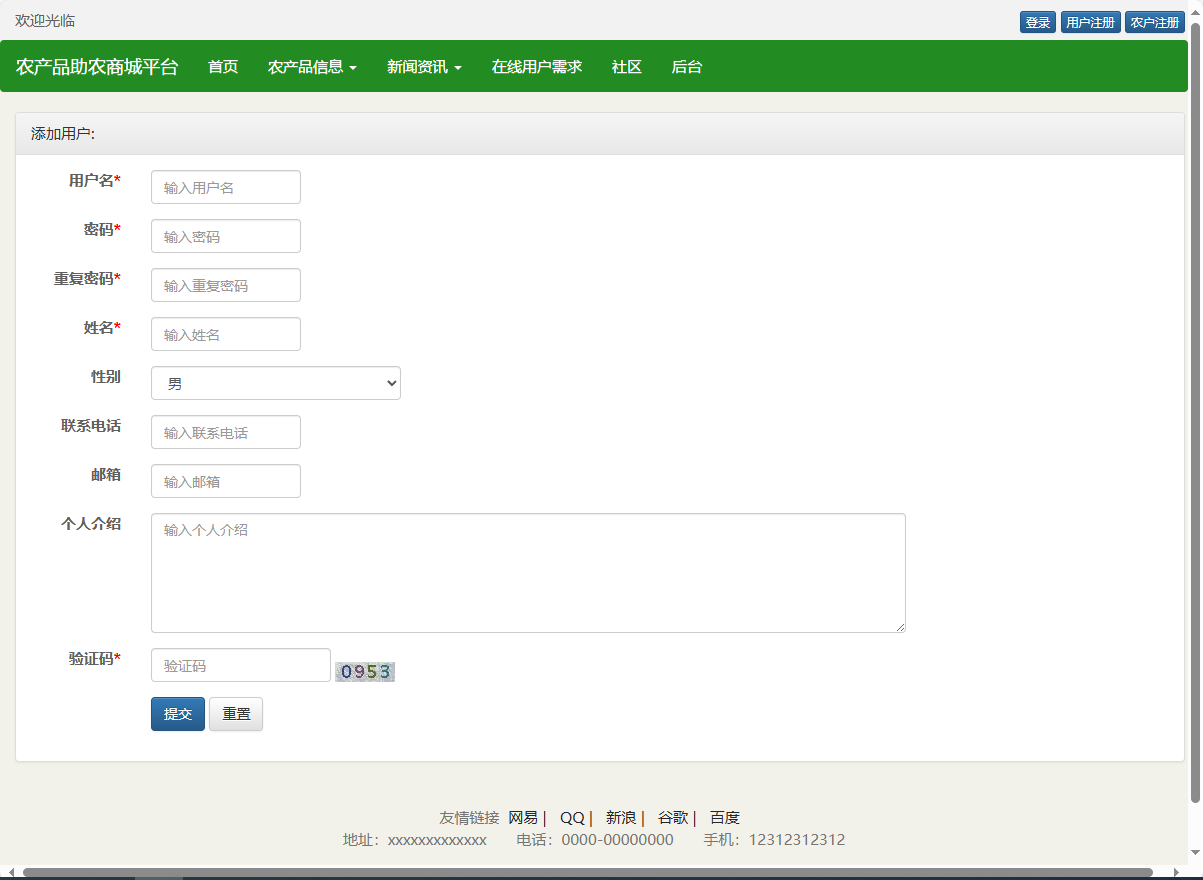1203x880 pixels.
Task: Expand the 农产品信息 menu
Action: 312,67
